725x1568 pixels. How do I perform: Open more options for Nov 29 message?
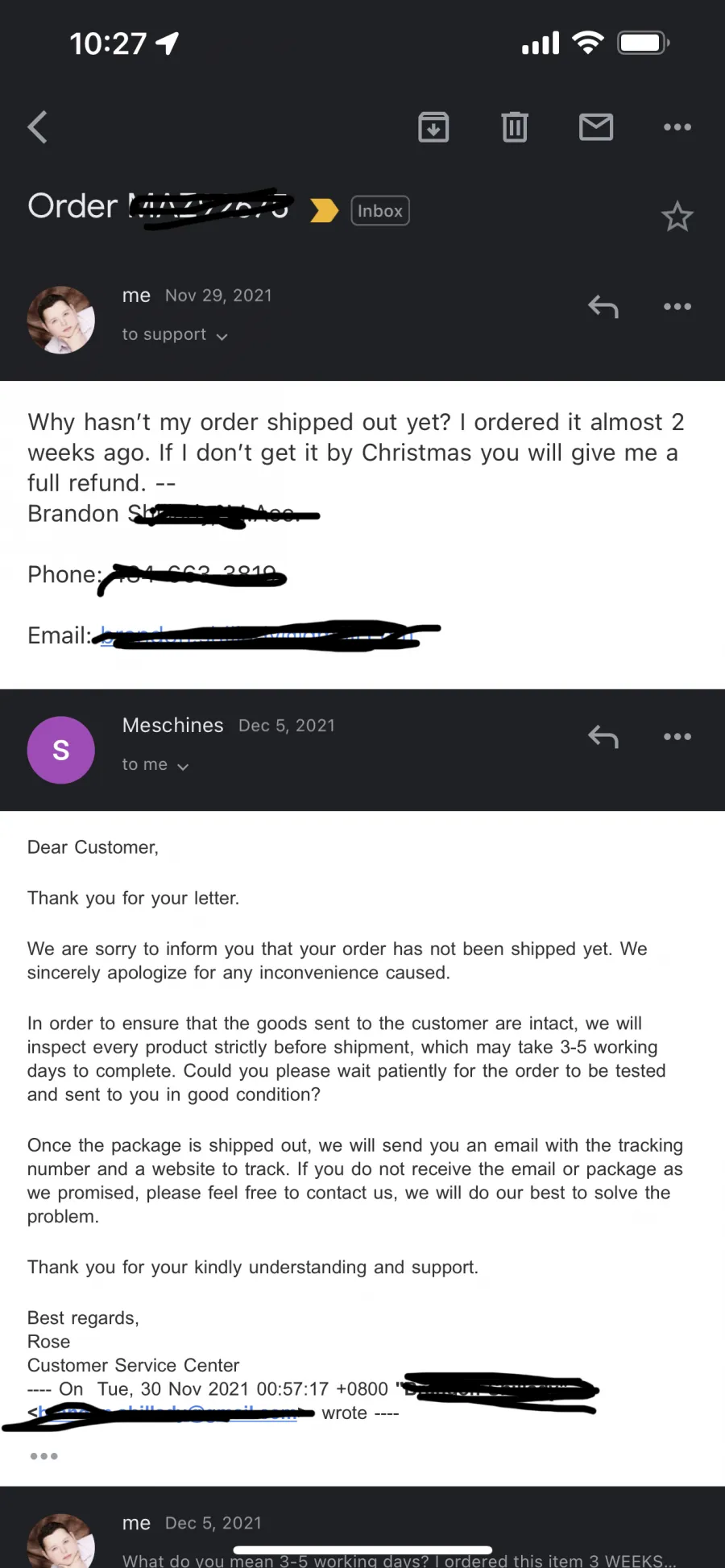677,307
